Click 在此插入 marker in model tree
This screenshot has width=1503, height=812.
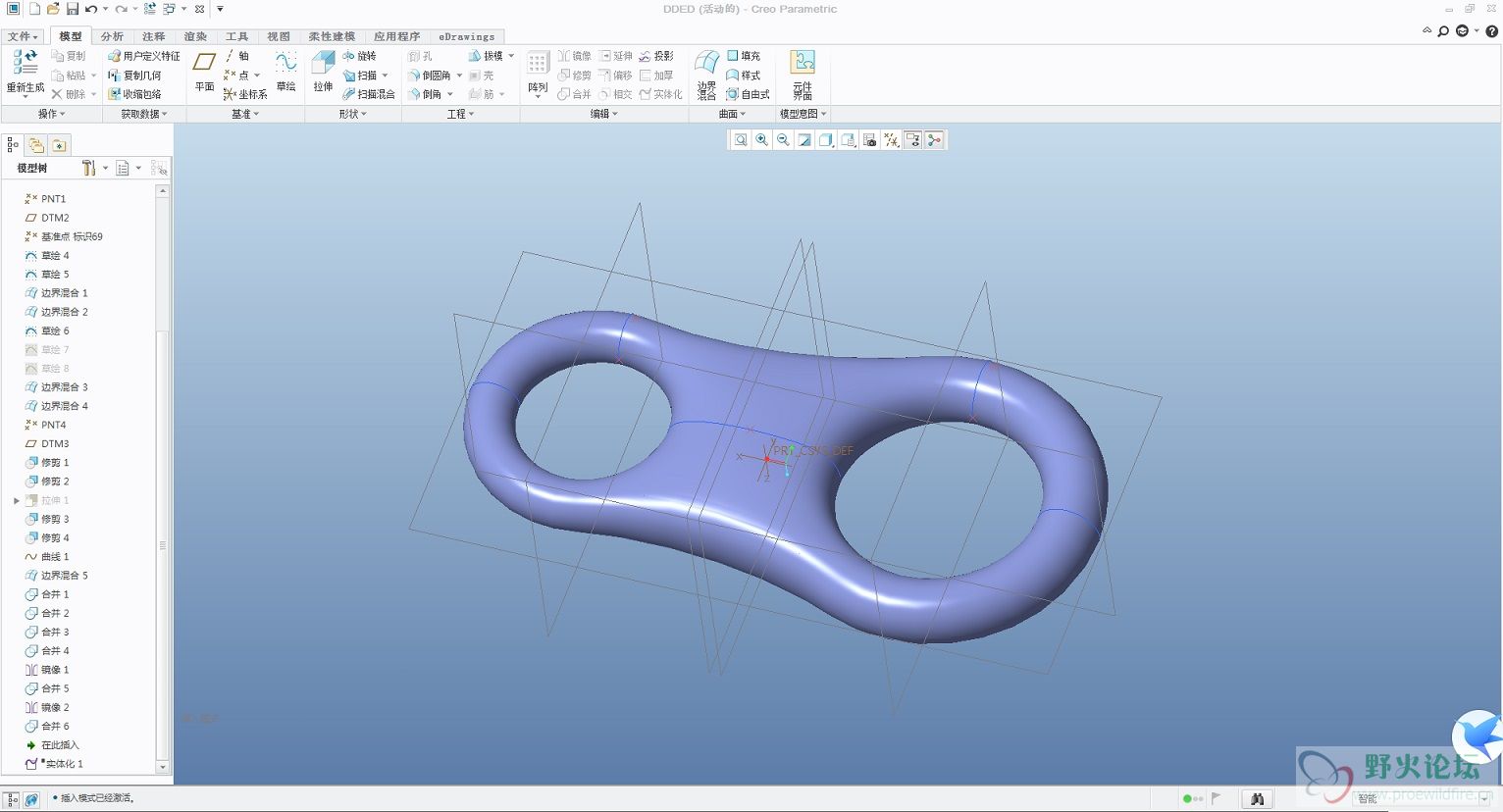[52, 745]
